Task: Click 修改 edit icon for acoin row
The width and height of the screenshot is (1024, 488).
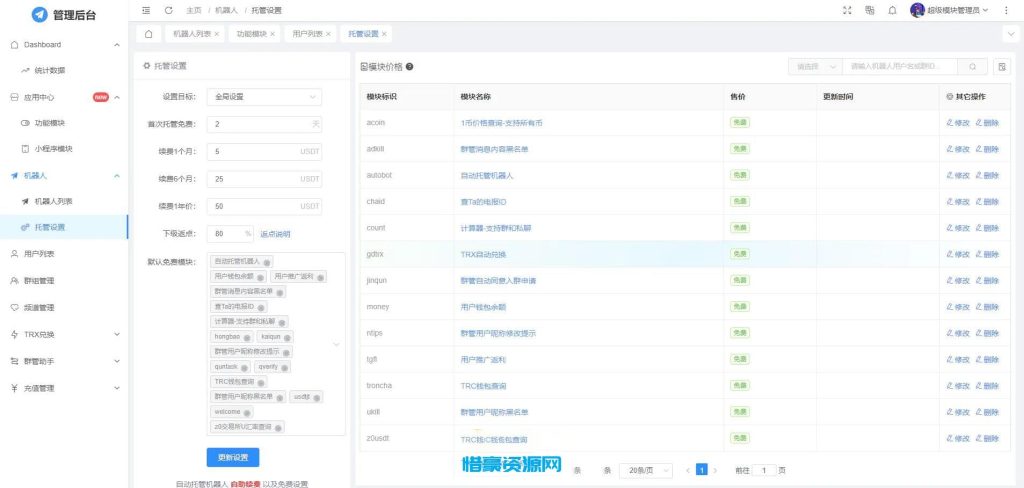Action: tap(957, 123)
